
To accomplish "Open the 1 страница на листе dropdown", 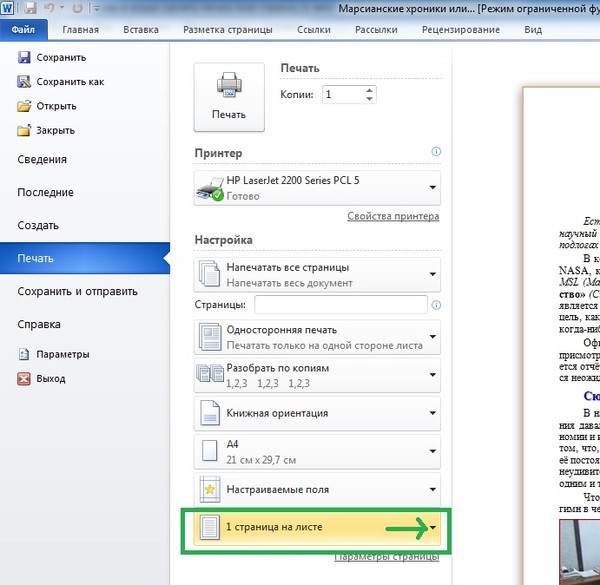I will pyautogui.click(x=317, y=527).
